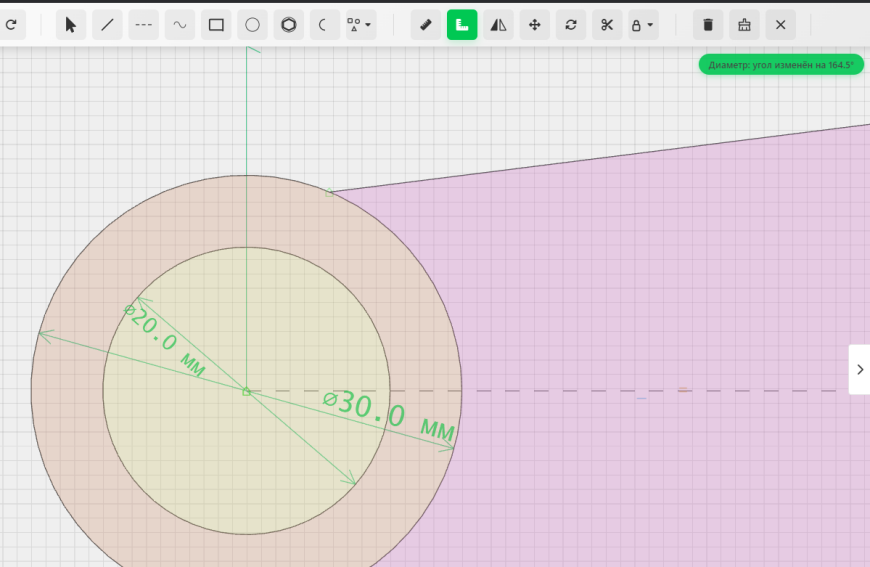Click the mirror flip tool
This screenshot has height=567, width=870.
coord(498,25)
